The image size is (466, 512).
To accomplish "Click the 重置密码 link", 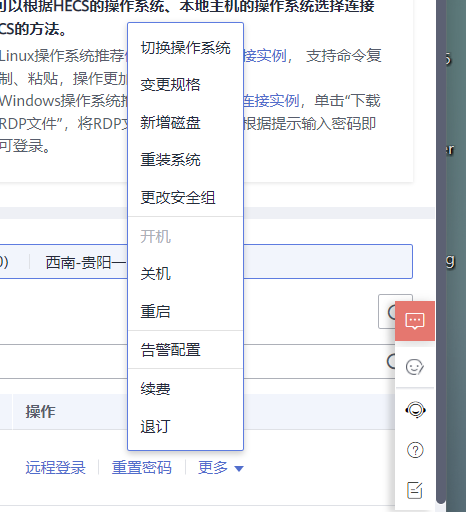I will coord(142,467).
